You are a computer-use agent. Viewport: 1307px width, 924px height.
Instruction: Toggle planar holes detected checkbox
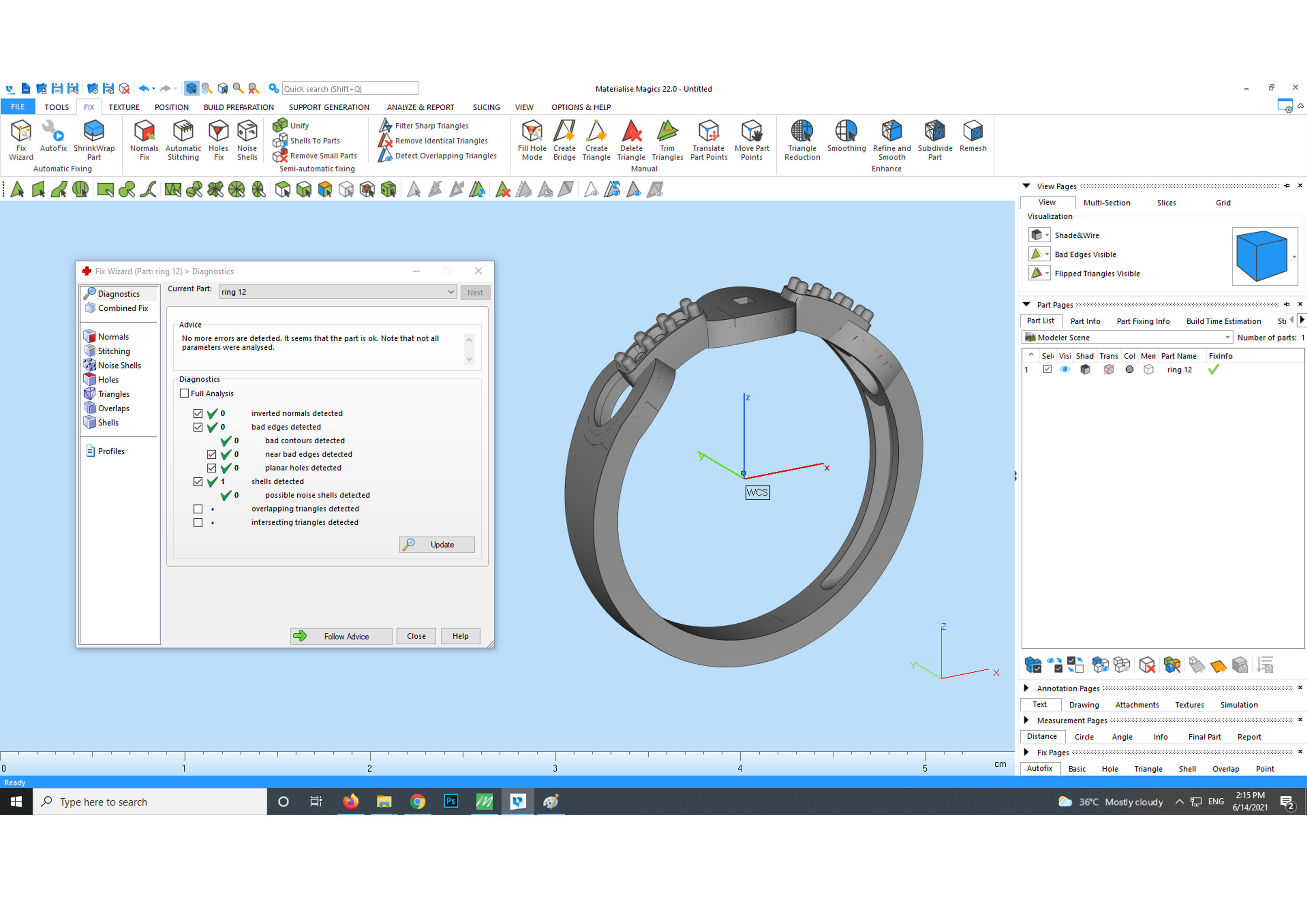click(x=212, y=468)
